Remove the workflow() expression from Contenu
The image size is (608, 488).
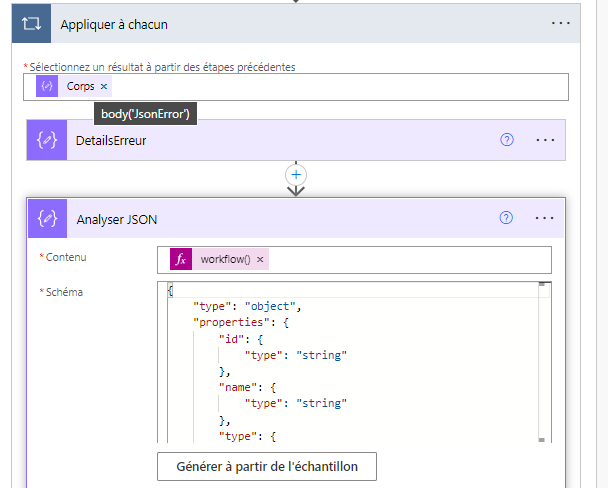click(x=261, y=259)
